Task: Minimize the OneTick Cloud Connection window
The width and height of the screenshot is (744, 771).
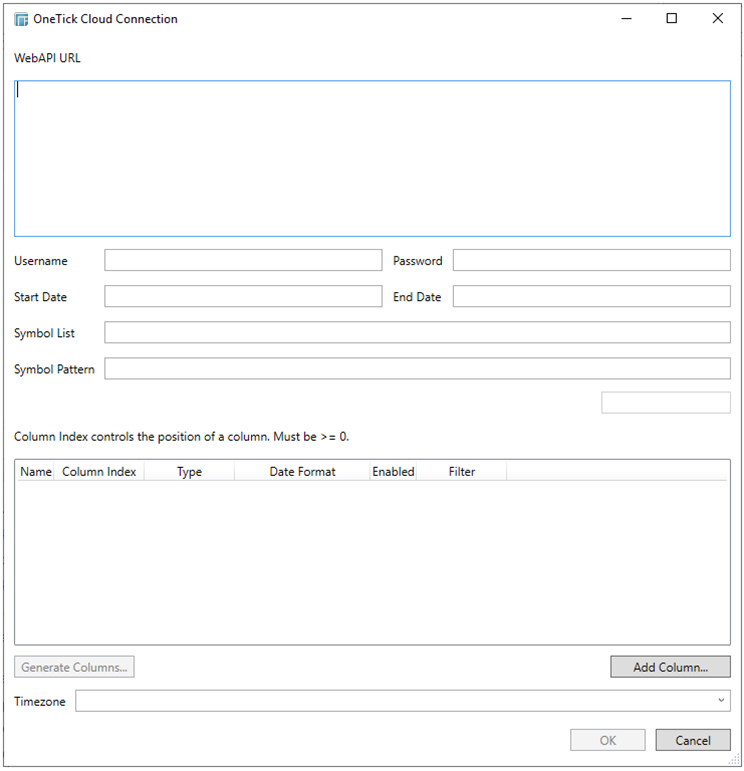Action: tap(626, 19)
